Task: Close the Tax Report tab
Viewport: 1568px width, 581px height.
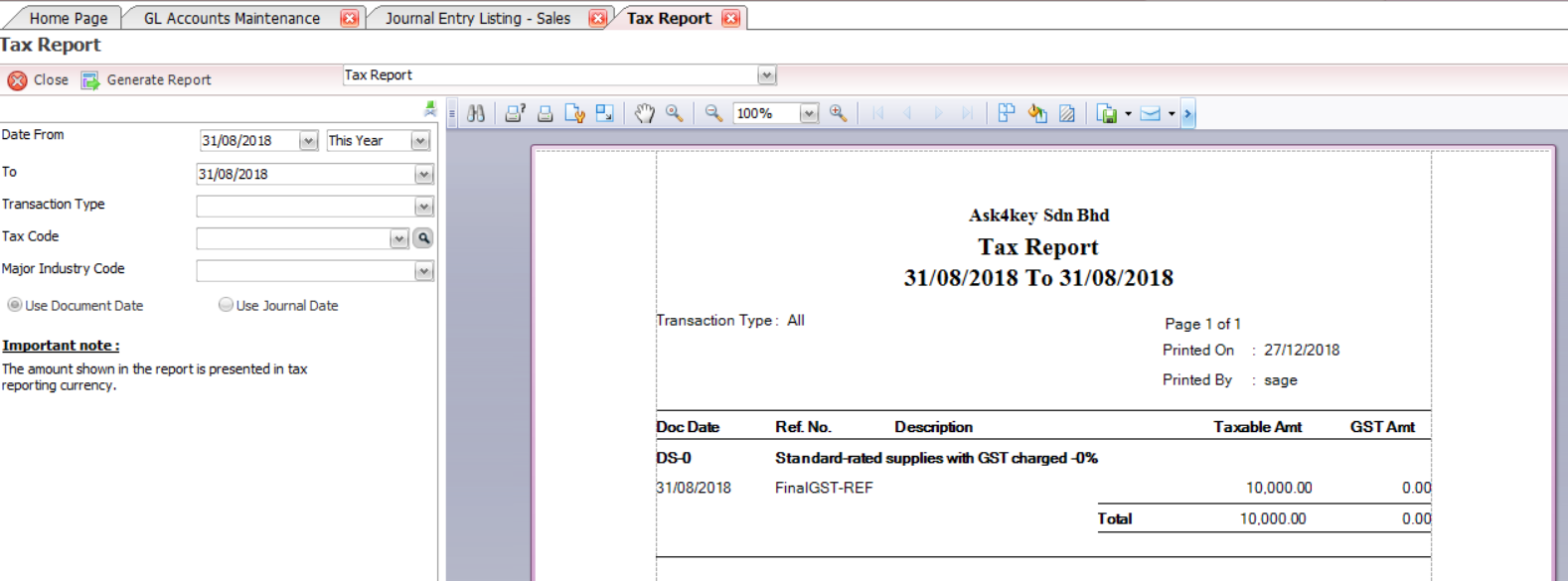Action: [731, 18]
